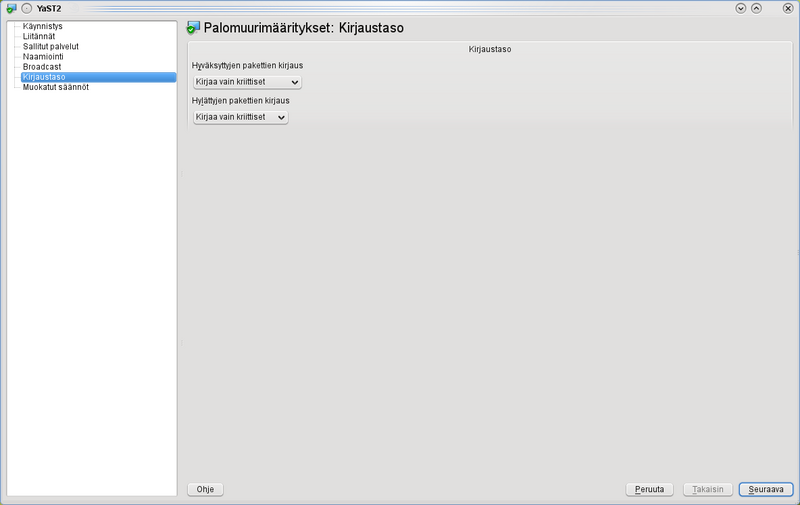Select the highlighted Kirjaustaso item
This screenshot has height=505, width=800.
pyautogui.click(x=44, y=77)
